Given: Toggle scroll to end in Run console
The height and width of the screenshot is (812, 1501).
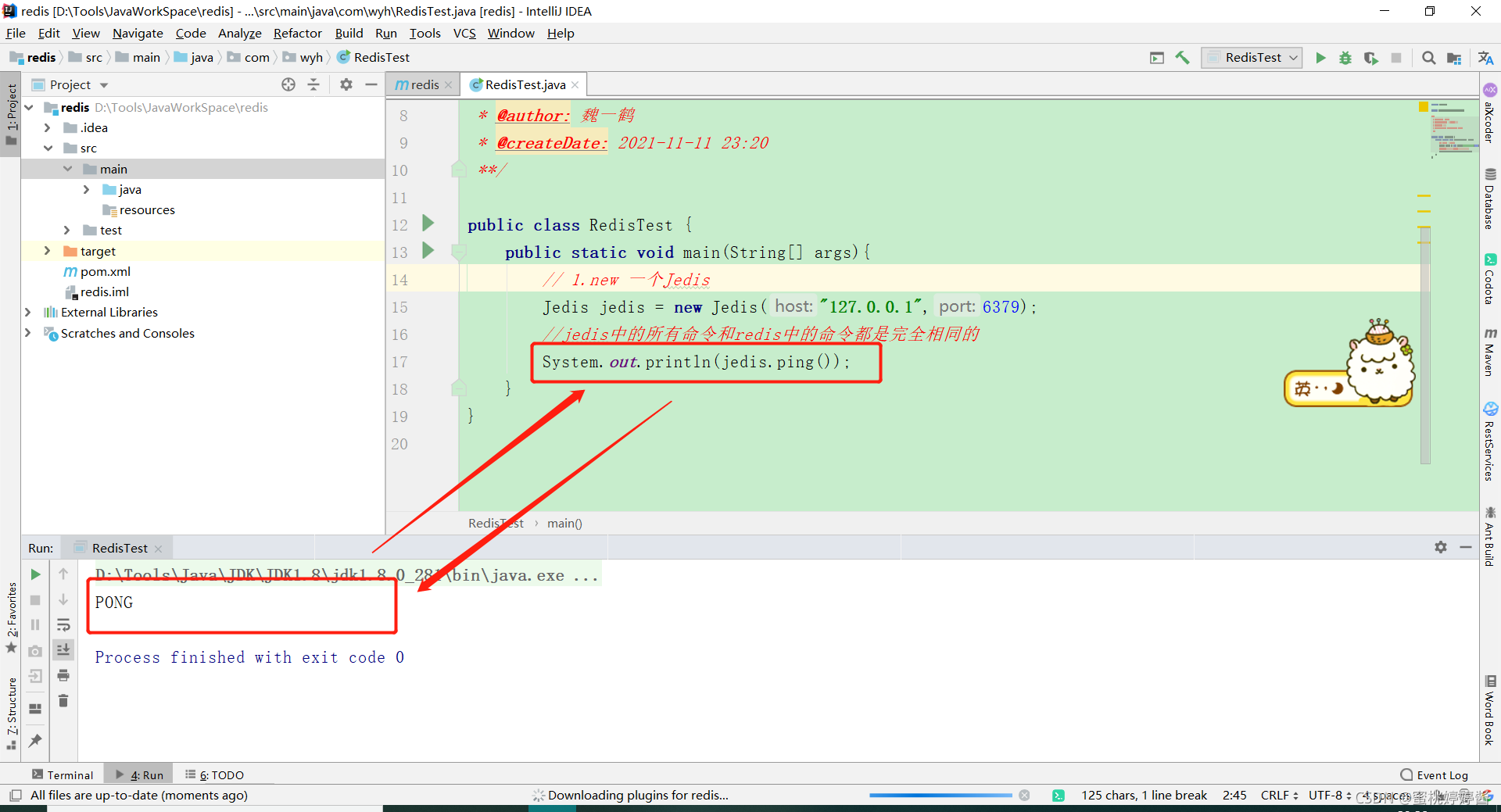Looking at the screenshot, I should 63,649.
